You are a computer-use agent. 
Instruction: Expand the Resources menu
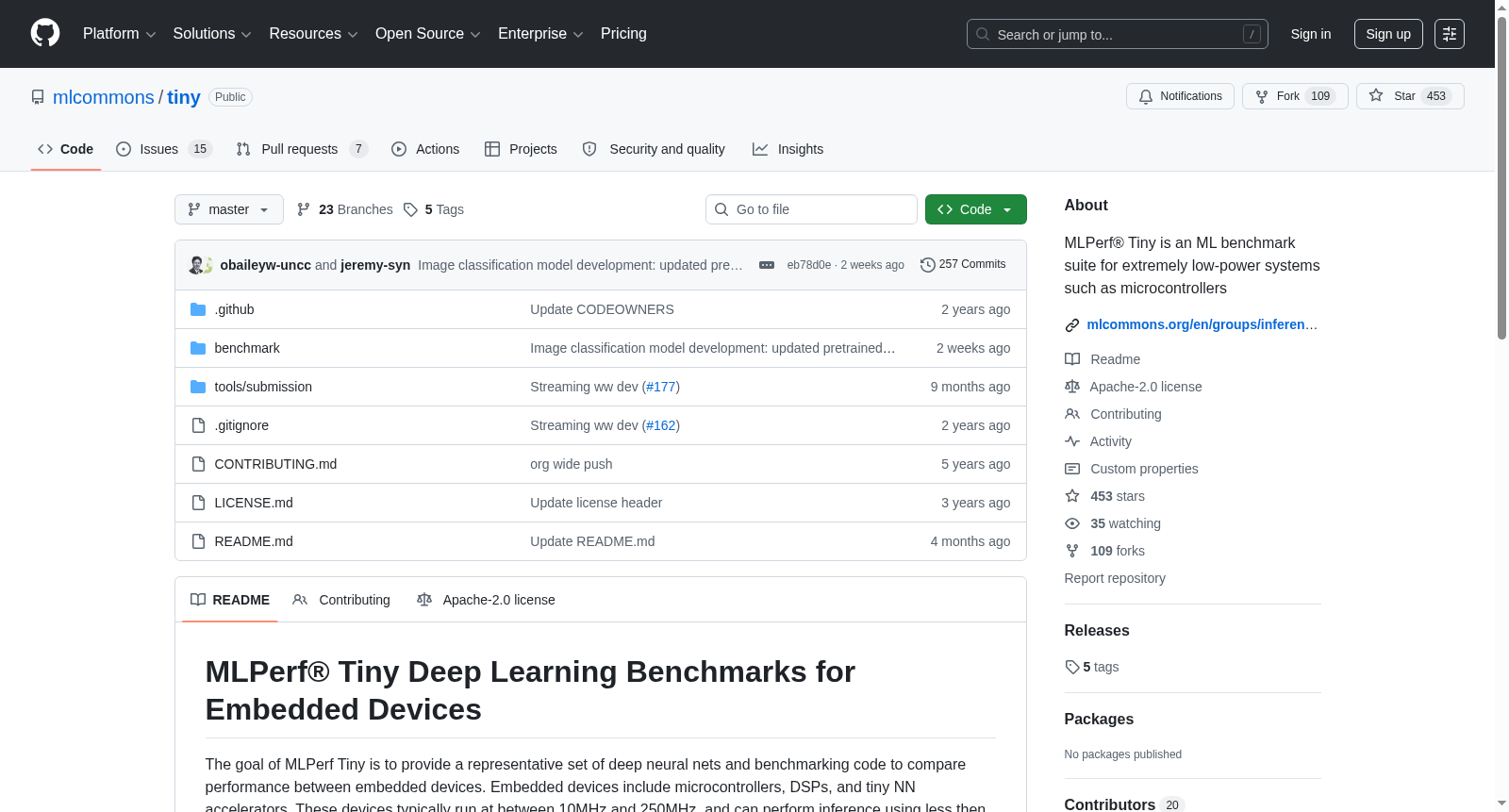click(x=313, y=34)
